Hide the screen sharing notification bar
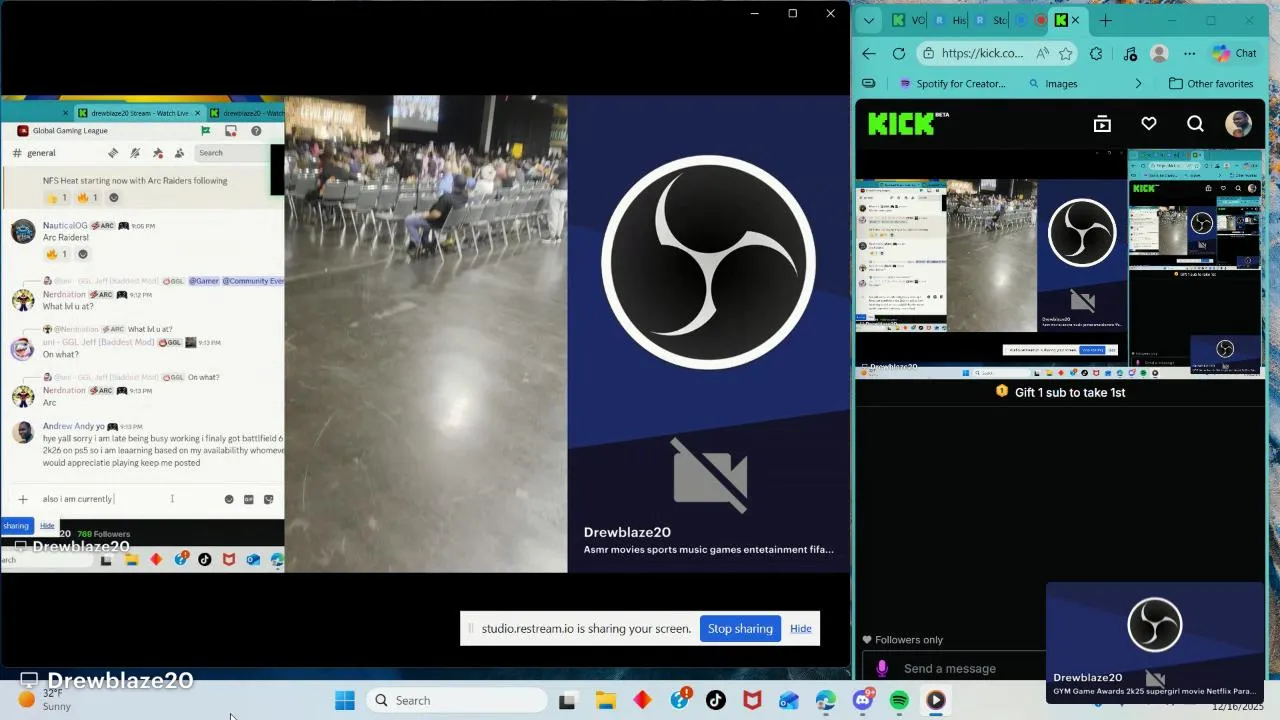 click(x=800, y=628)
